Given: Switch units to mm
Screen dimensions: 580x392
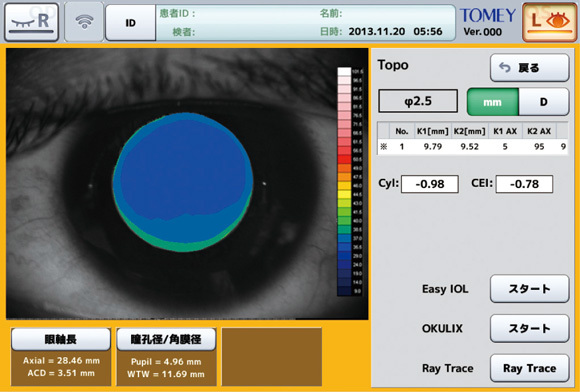Looking at the screenshot, I should [x=493, y=102].
